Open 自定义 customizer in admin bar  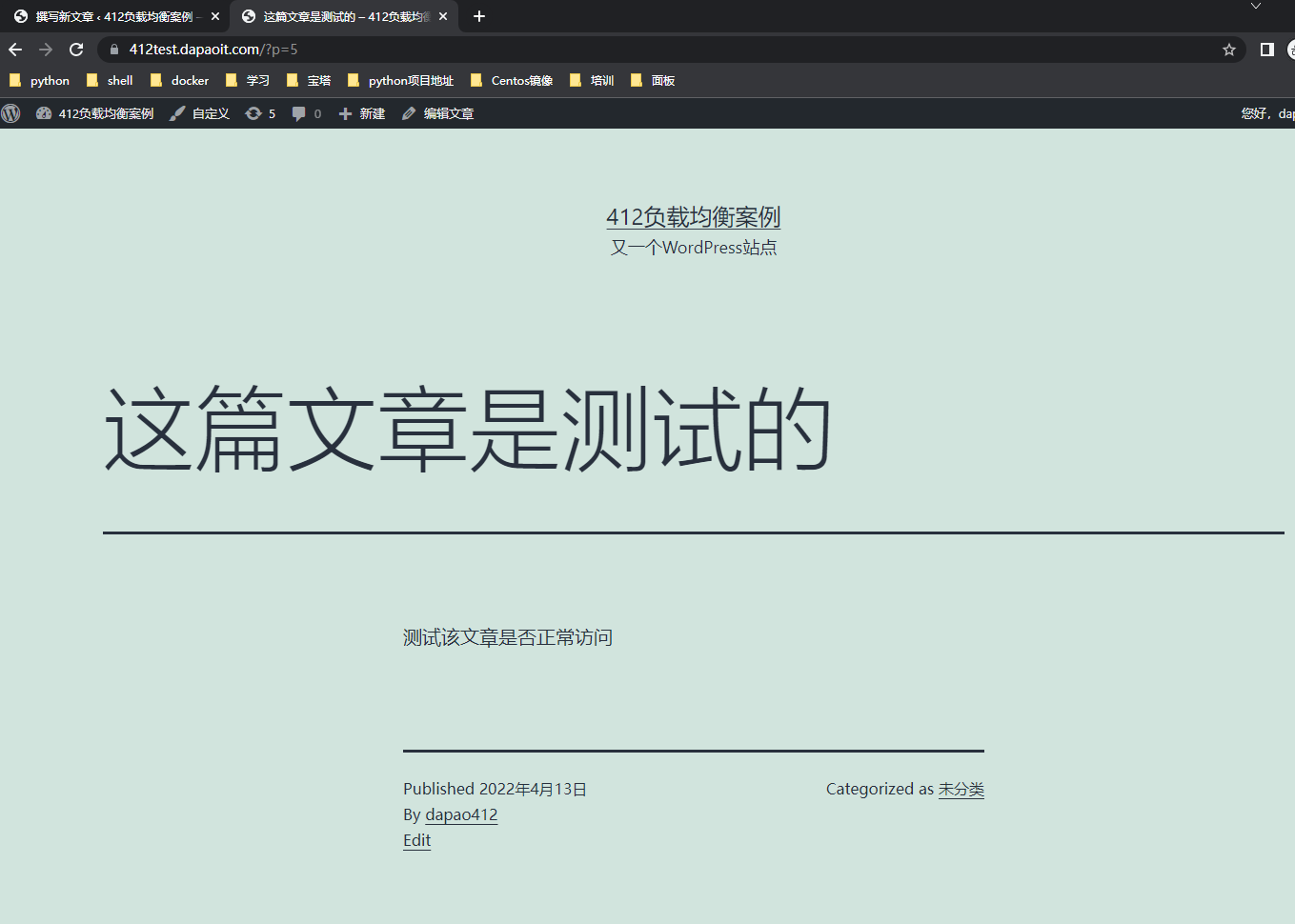tap(199, 113)
